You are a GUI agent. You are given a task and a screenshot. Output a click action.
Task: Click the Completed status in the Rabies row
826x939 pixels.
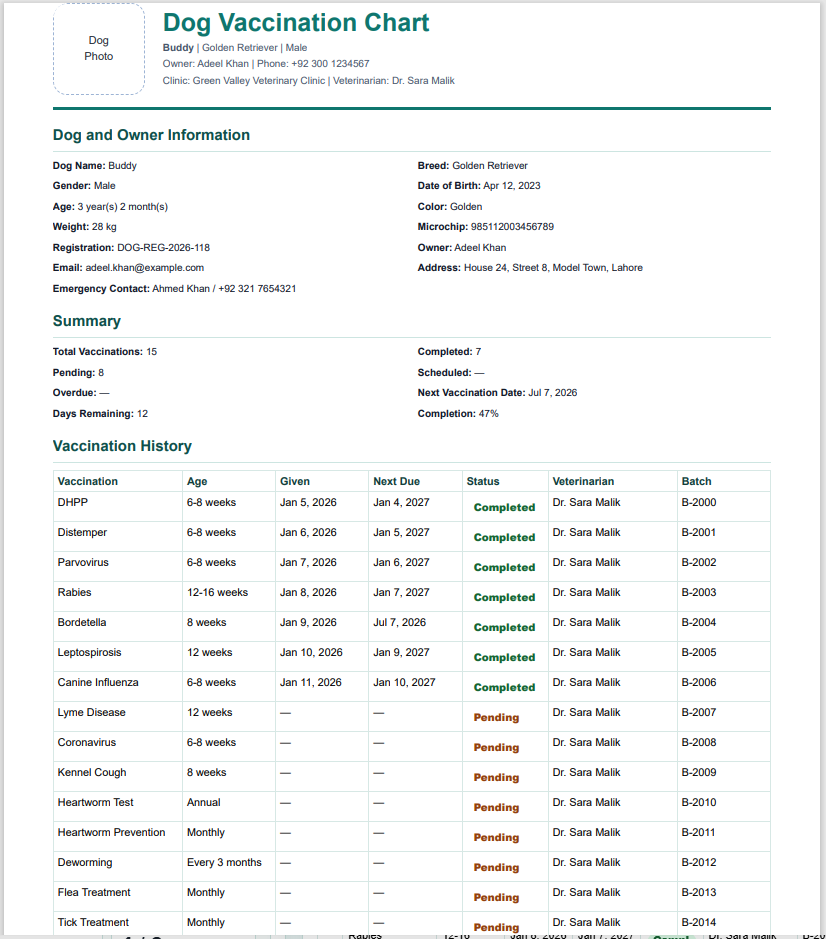click(504, 597)
